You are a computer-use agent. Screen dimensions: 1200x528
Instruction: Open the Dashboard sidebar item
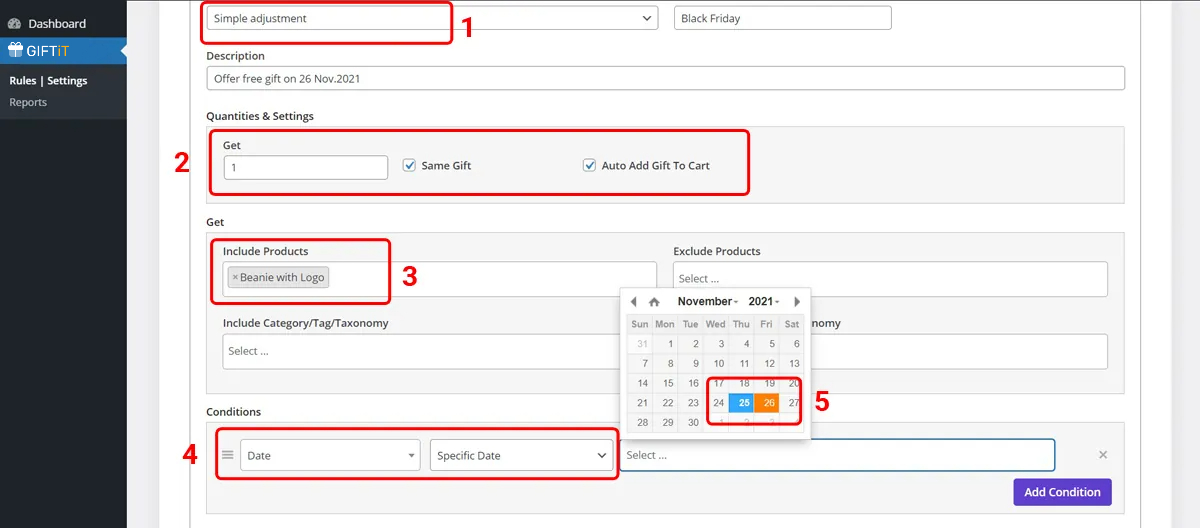click(56, 23)
